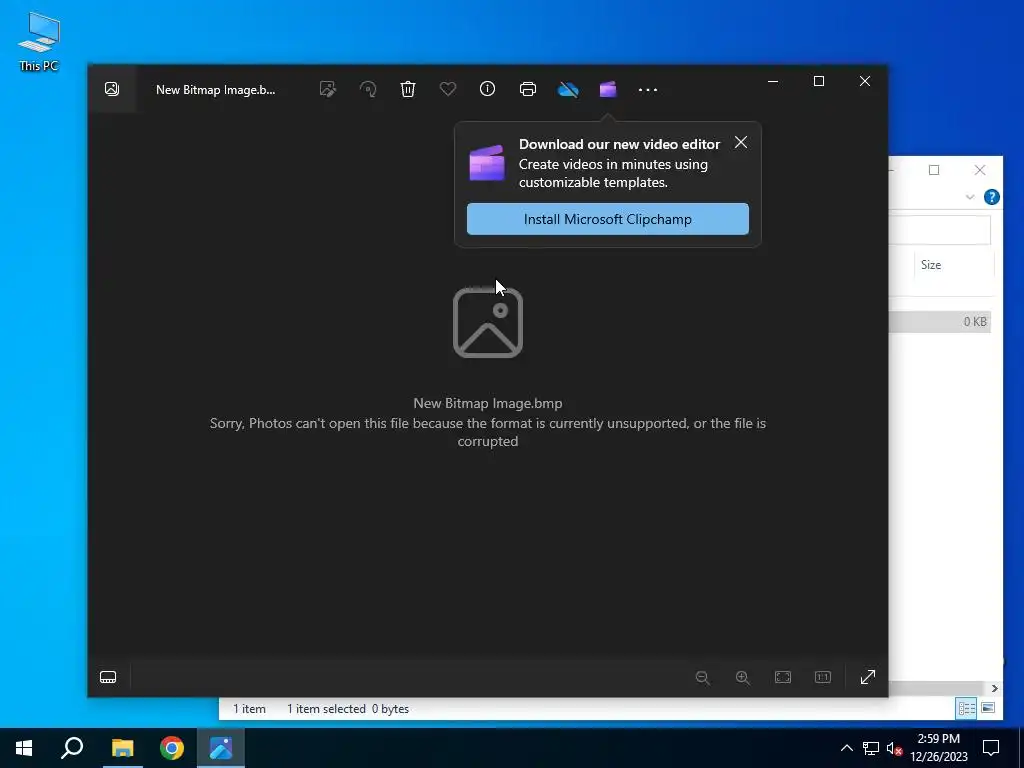This screenshot has height=768, width=1024.
Task: Zoom in using the plus magnifier
Action: [x=743, y=677]
